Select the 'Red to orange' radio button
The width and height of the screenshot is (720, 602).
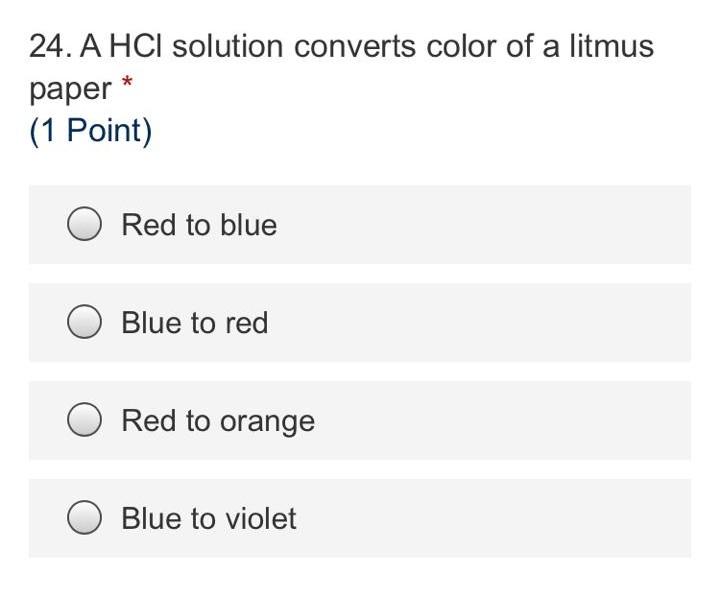click(x=84, y=421)
